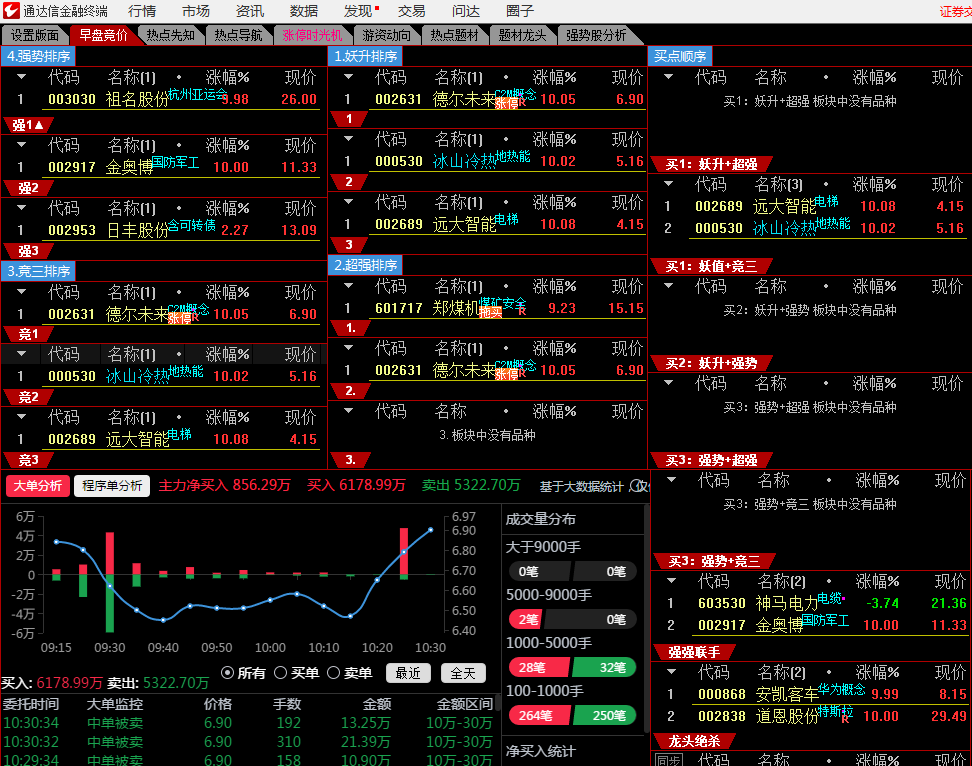
Task: Click the 全天 button
Action: coord(463,673)
